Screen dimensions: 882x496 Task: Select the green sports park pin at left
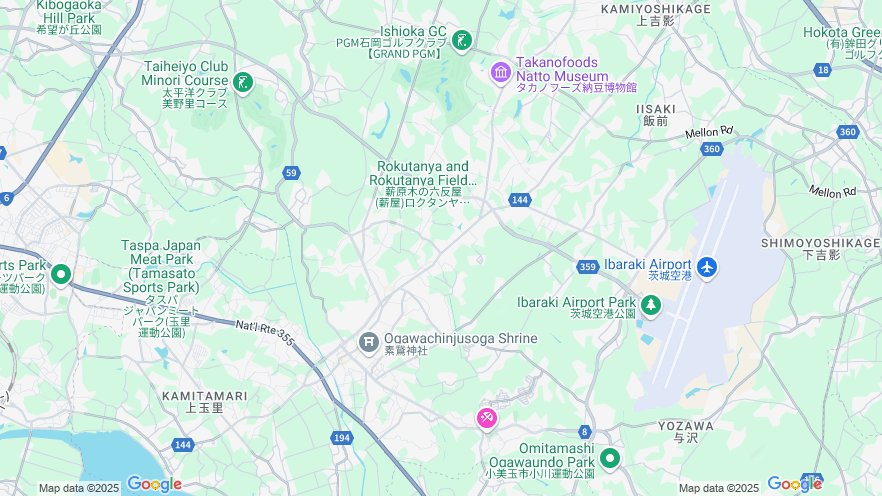click(61, 275)
